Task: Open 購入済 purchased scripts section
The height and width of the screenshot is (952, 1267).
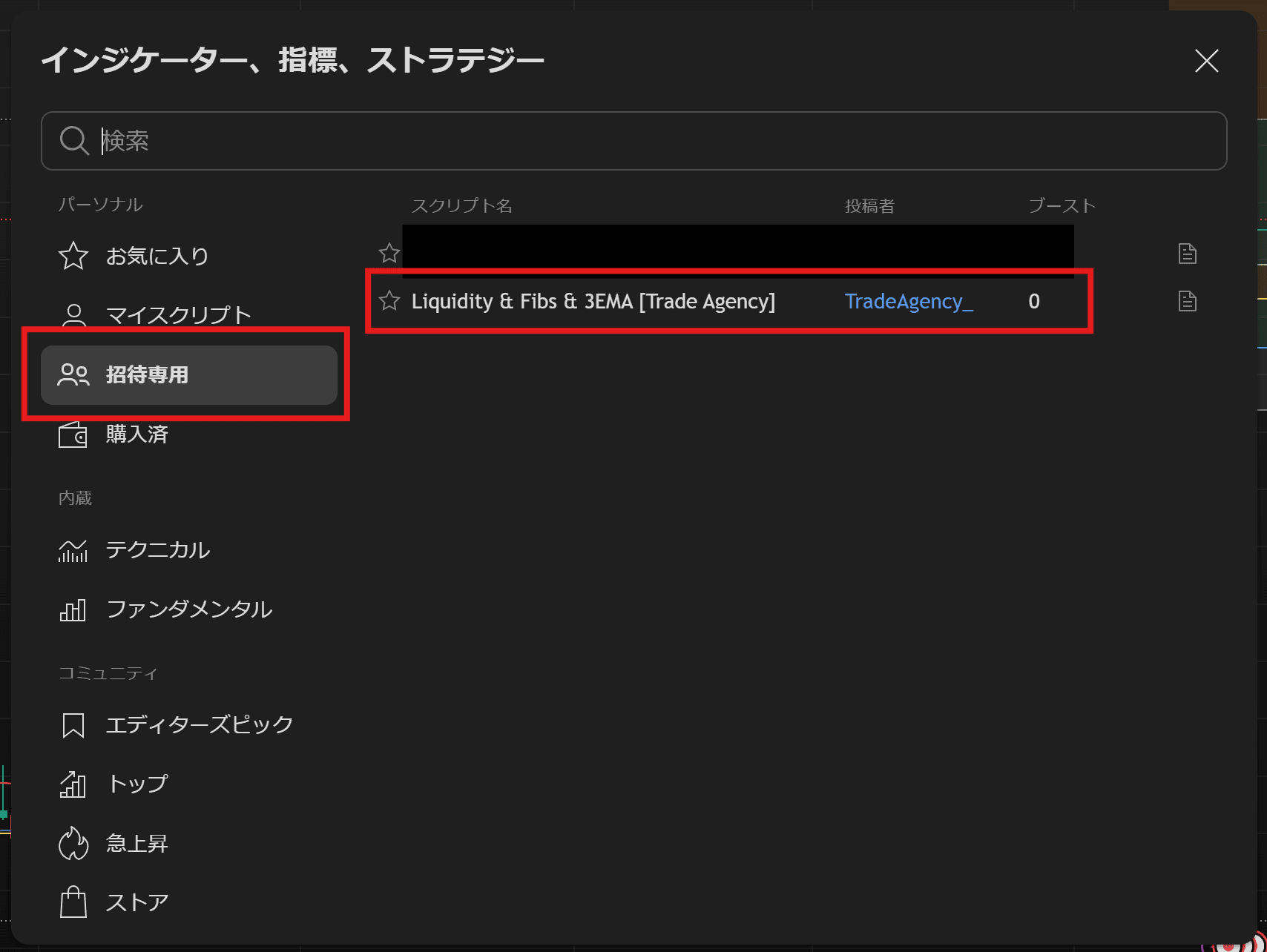Action: (x=136, y=434)
